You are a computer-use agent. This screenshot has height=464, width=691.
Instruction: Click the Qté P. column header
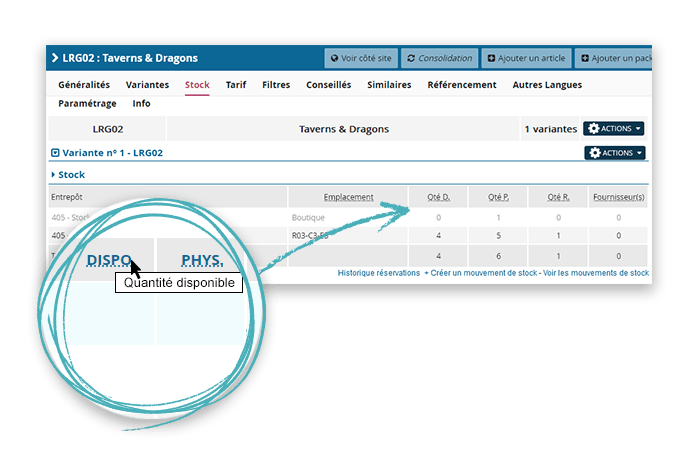pos(498,197)
